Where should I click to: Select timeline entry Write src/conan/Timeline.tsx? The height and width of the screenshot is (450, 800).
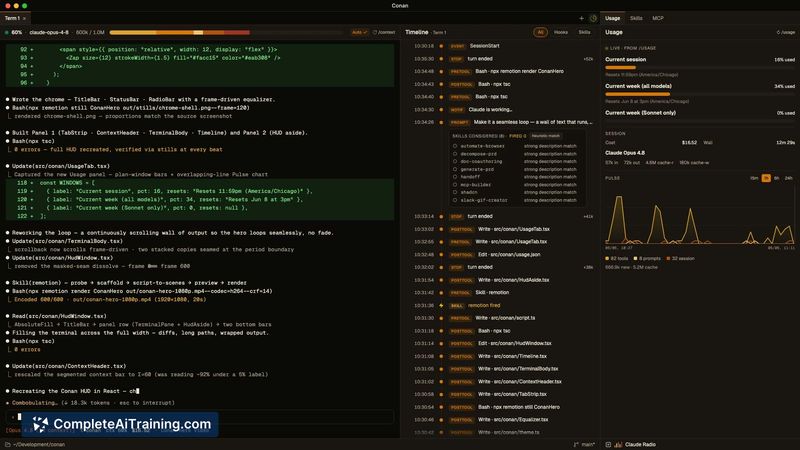tap(504, 356)
